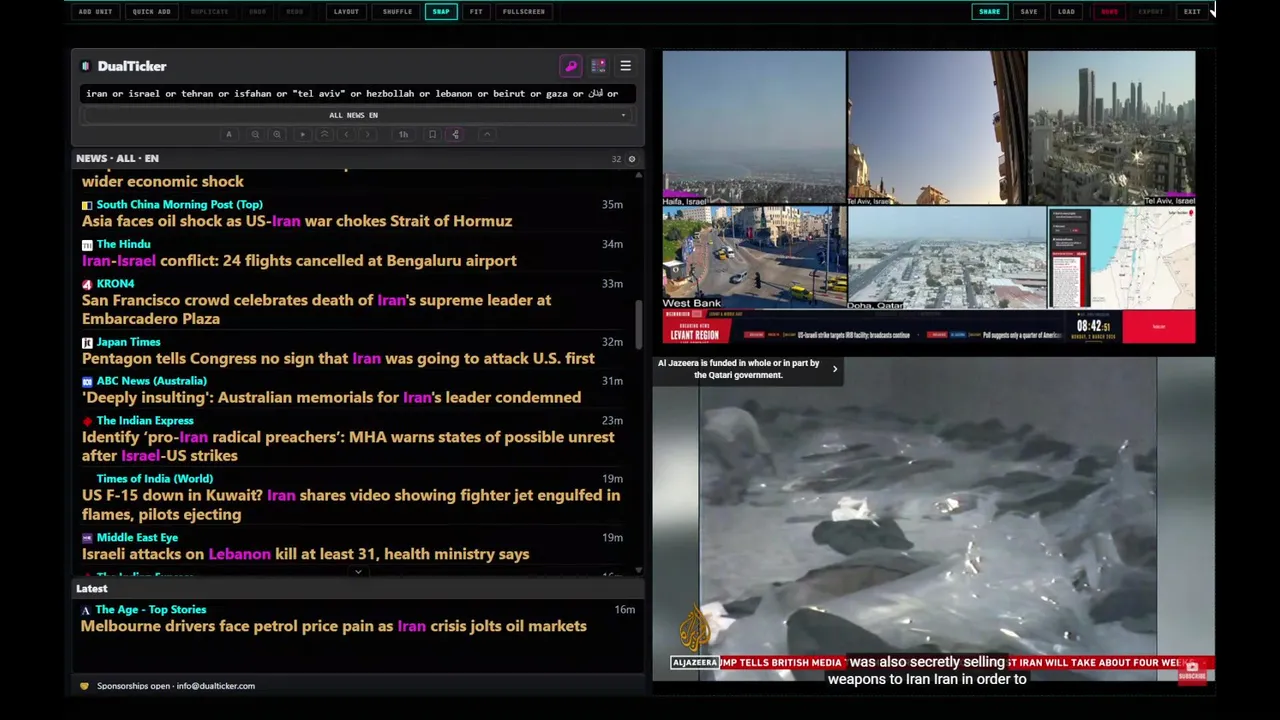Open Japan Times Pentagon tells Congress headline

pos(338,358)
